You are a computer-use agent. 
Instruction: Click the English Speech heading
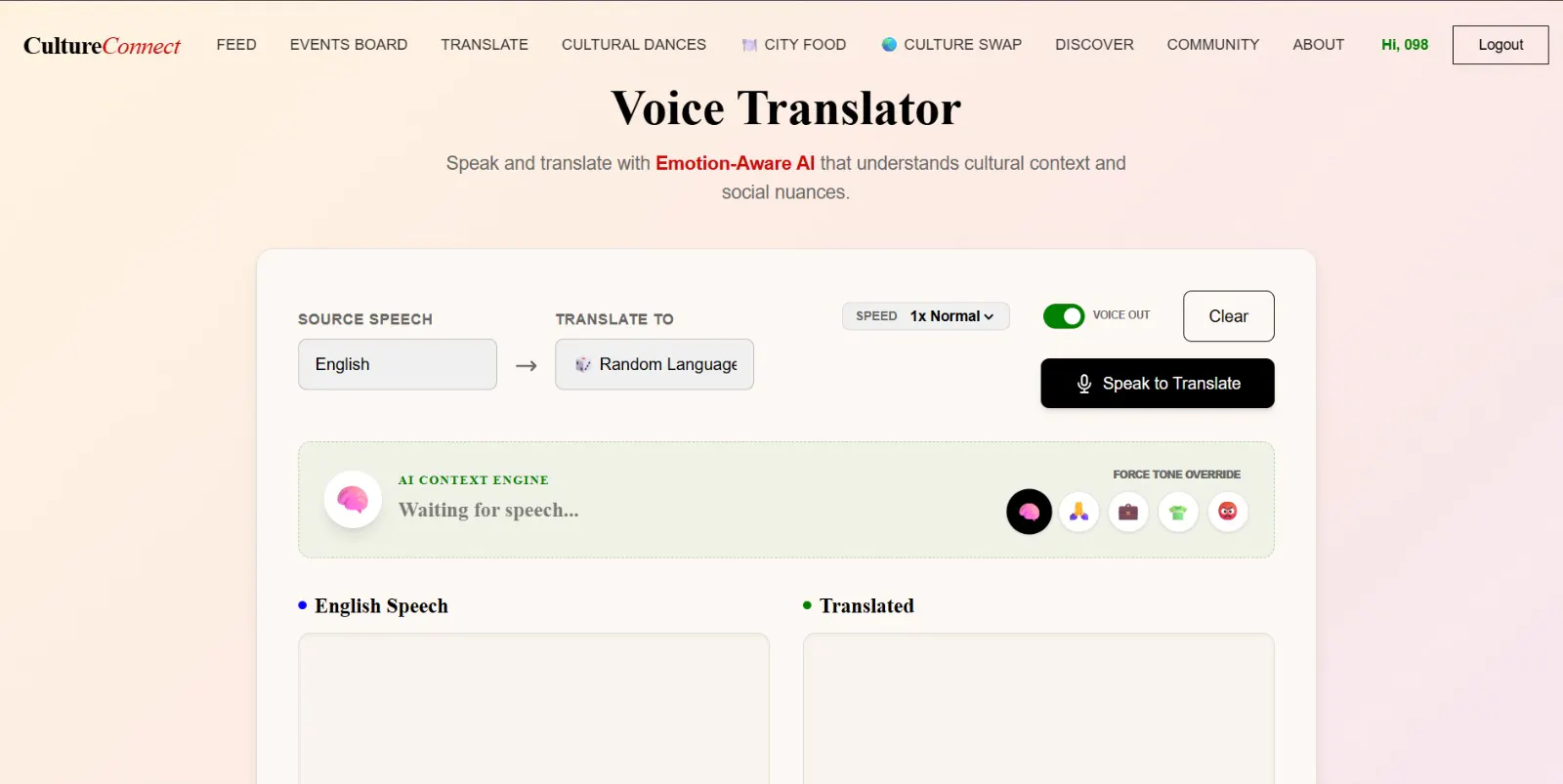pyautogui.click(x=381, y=606)
